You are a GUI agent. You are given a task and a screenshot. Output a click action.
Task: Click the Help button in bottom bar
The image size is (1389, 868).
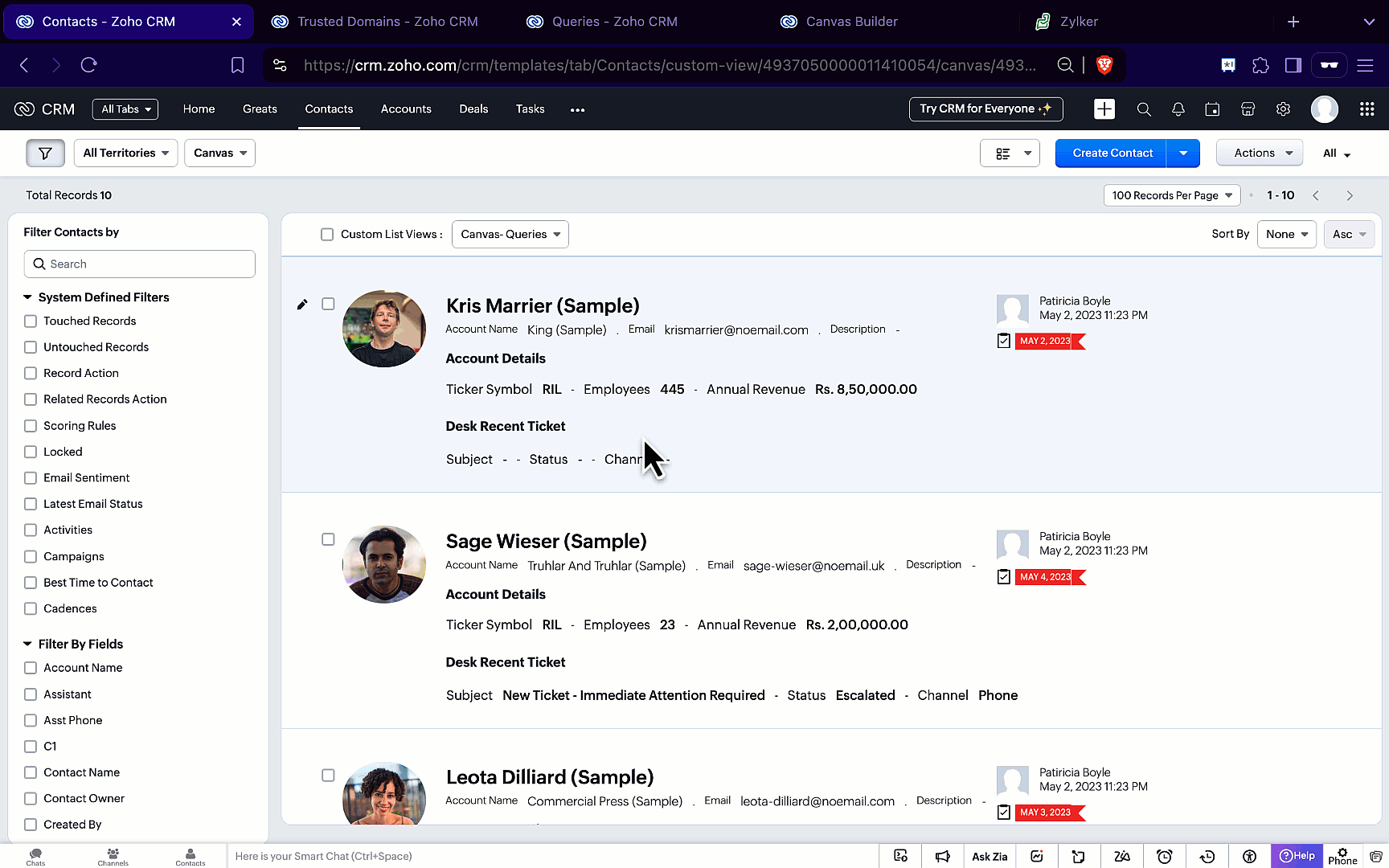pyautogui.click(x=1297, y=856)
